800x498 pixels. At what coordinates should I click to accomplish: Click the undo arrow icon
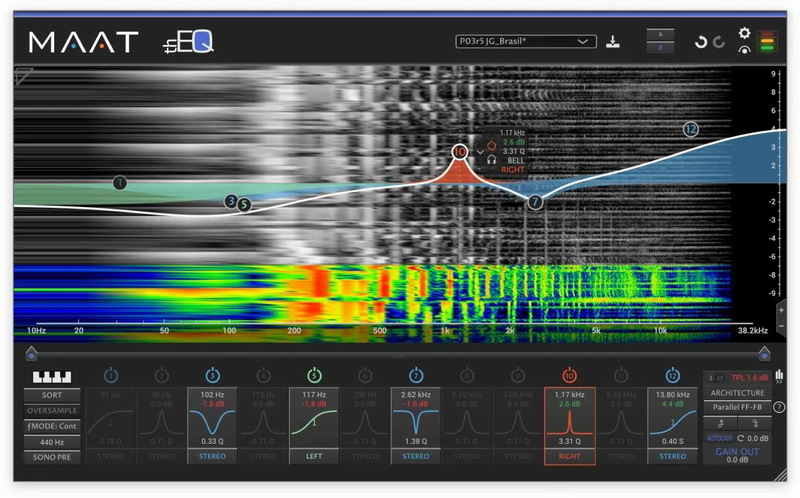tap(701, 42)
